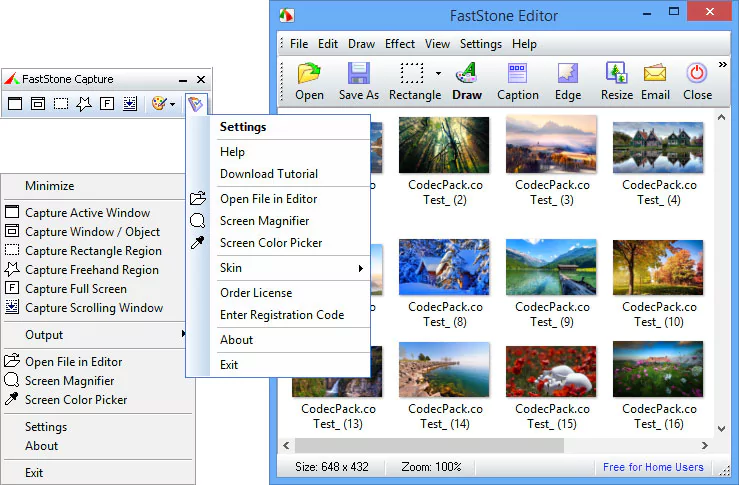Open a file with the Editor's Open icon
The image size is (739, 485).
(x=309, y=80)
